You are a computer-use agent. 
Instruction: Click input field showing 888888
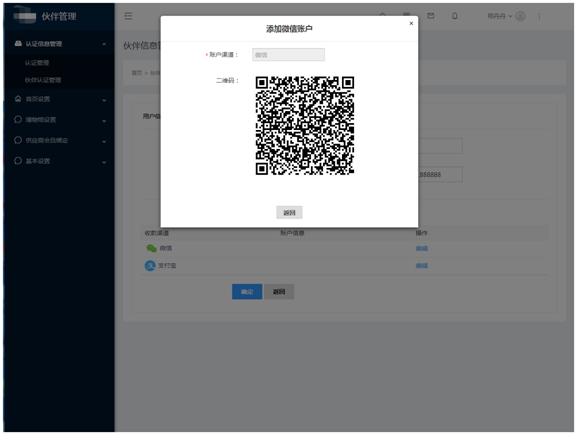click(x=440, y=174)
